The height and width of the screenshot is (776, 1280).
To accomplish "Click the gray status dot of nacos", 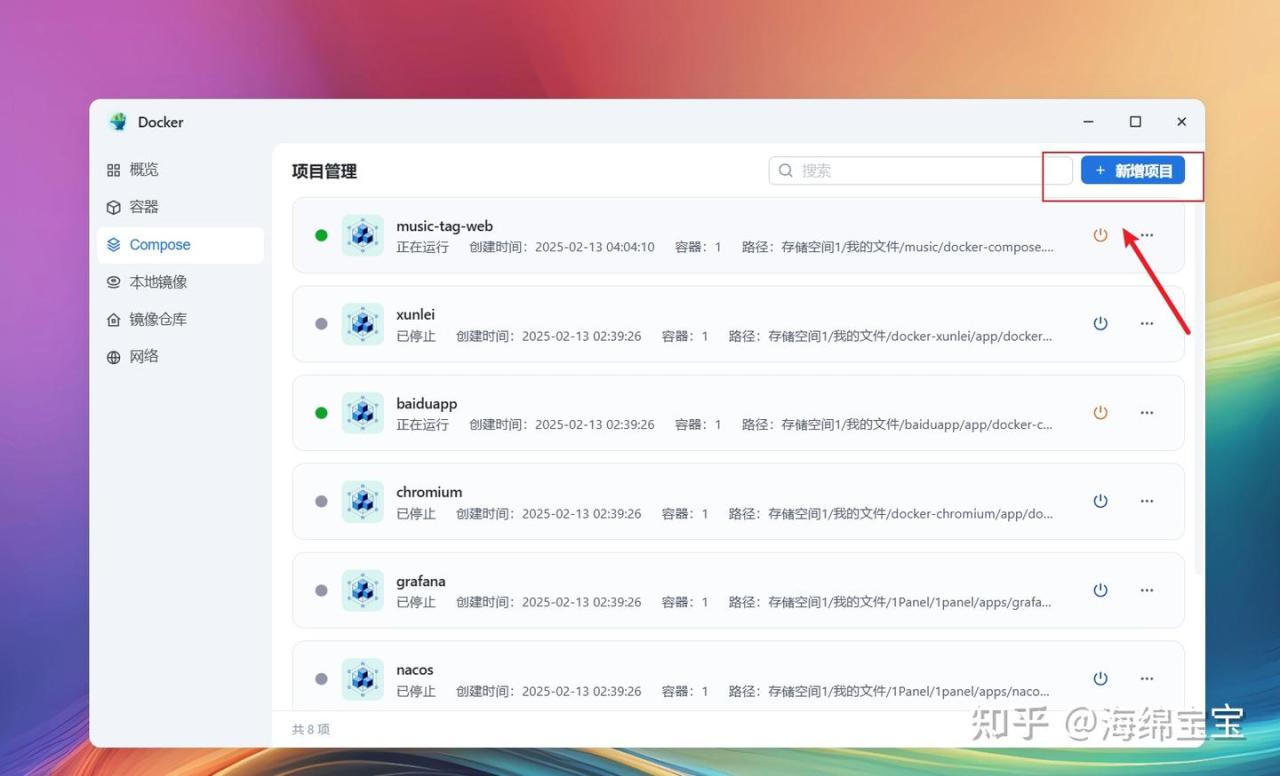I will coord(321,678).
